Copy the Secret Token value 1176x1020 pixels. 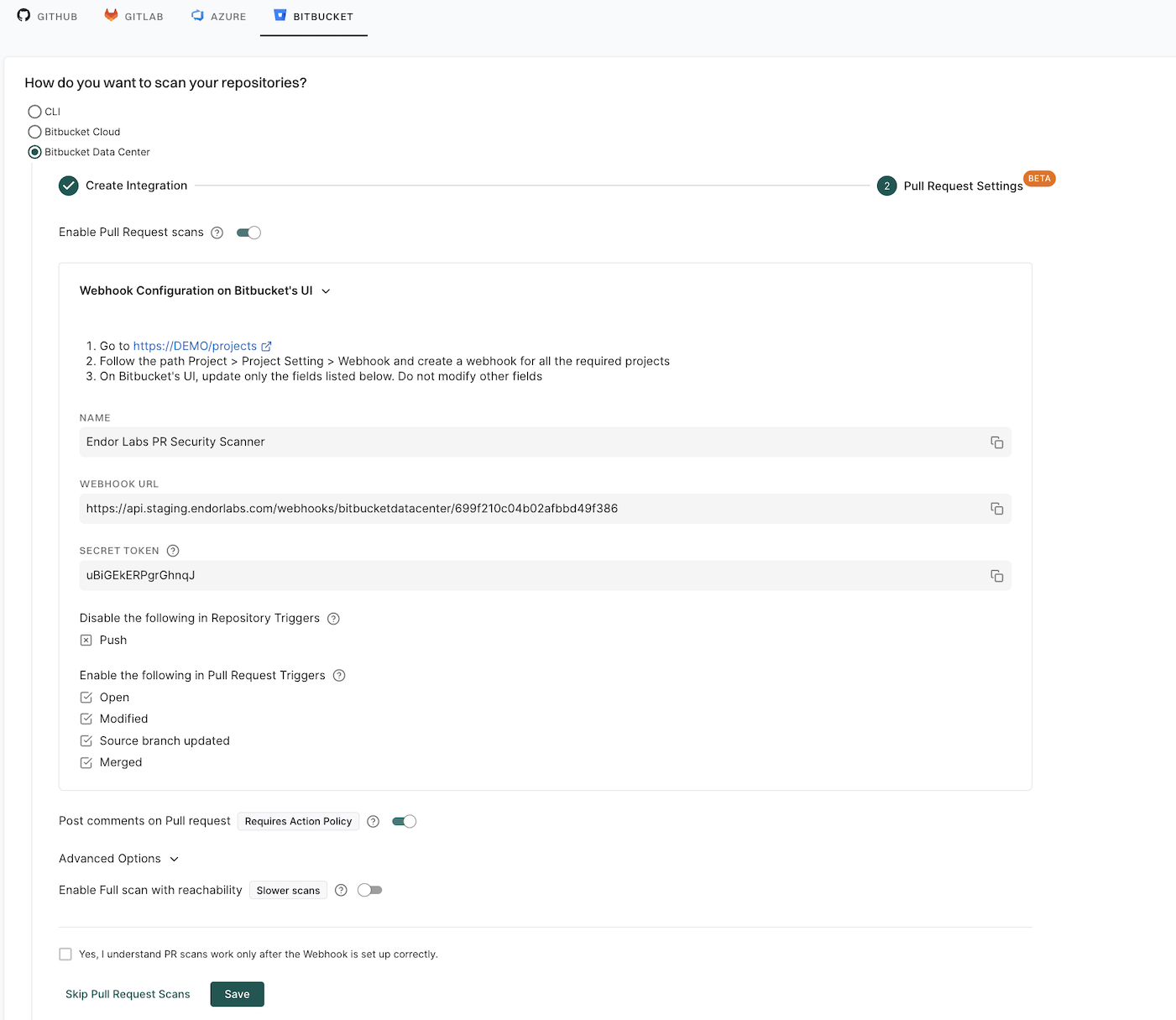[x=996, y=576]
